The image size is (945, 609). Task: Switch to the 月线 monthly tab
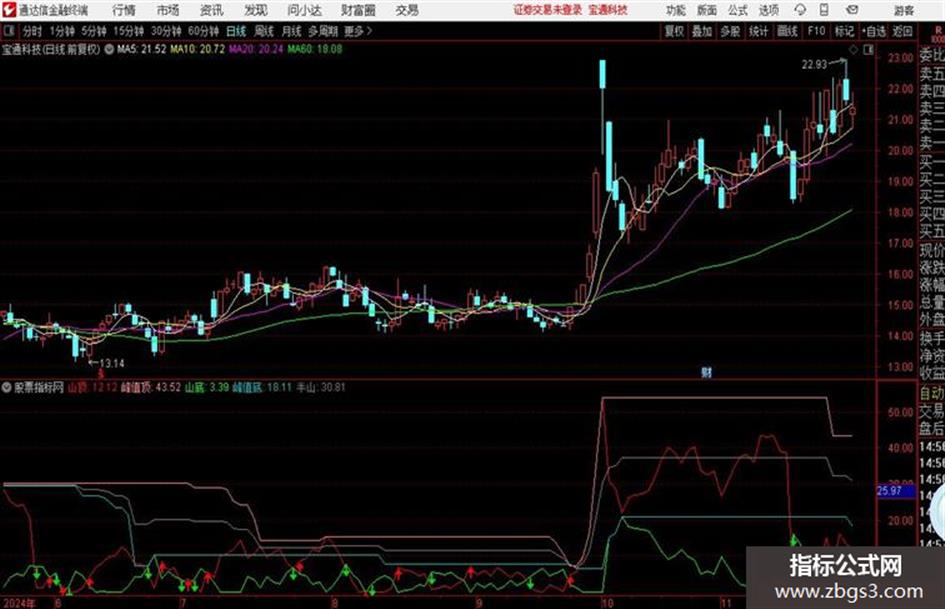292,31
